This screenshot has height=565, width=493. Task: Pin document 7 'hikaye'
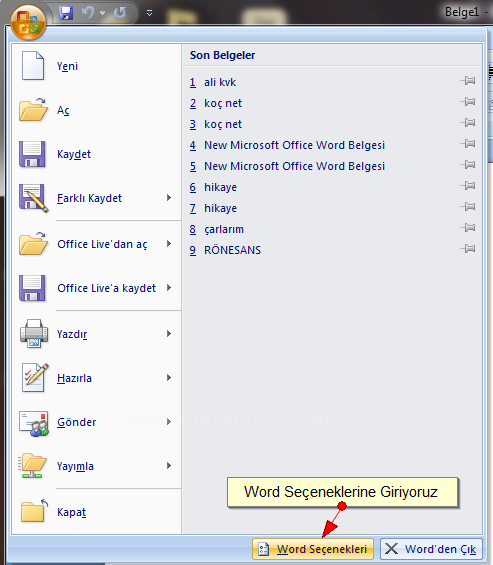point(468,206)
